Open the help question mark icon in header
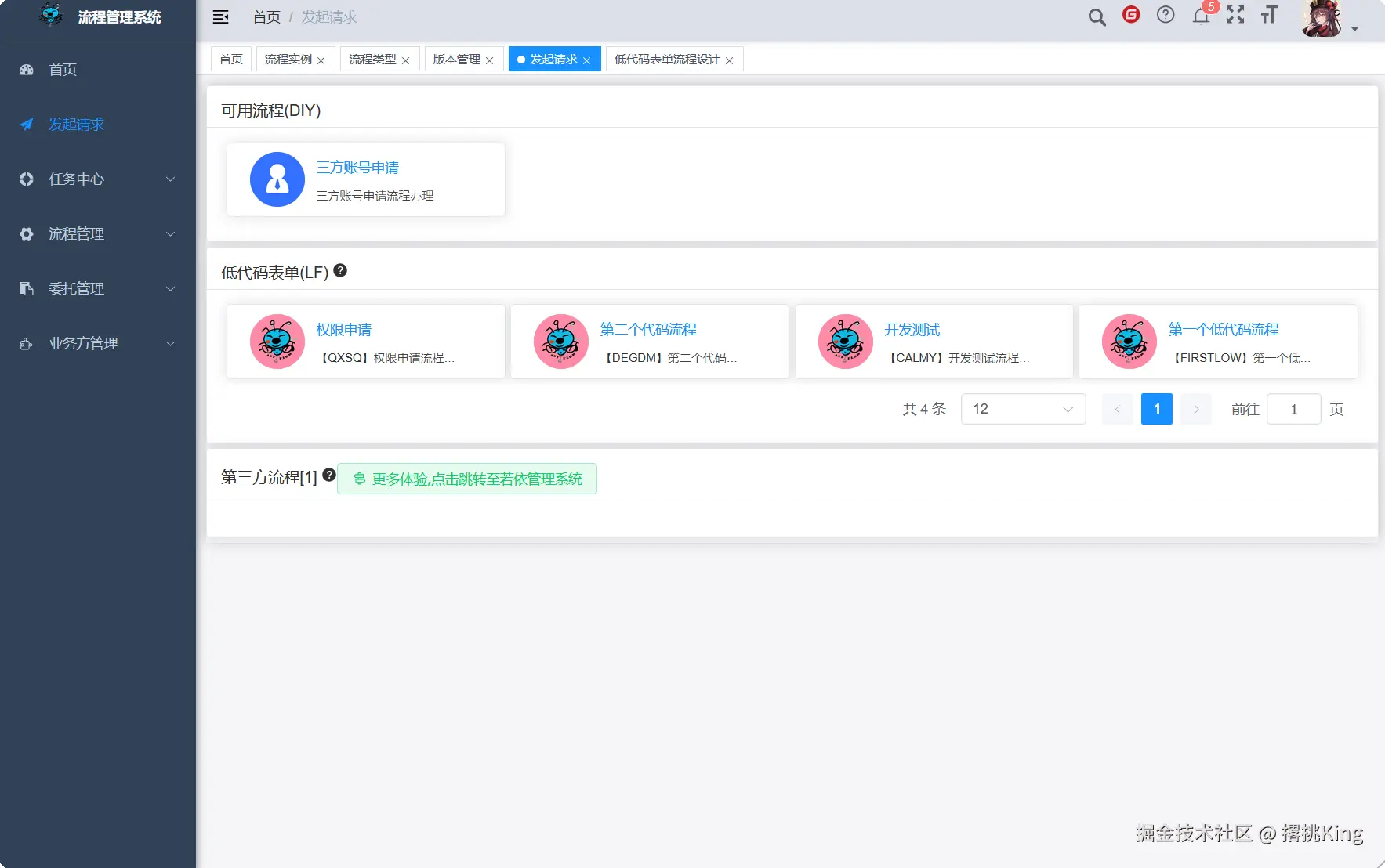 coord(1166,15)
